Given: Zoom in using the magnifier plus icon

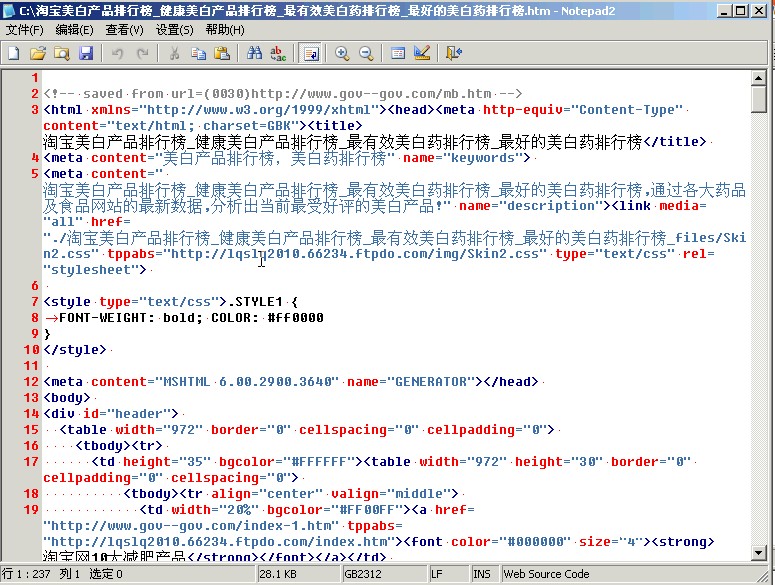Looking at the screenshot, I should 342,53.
